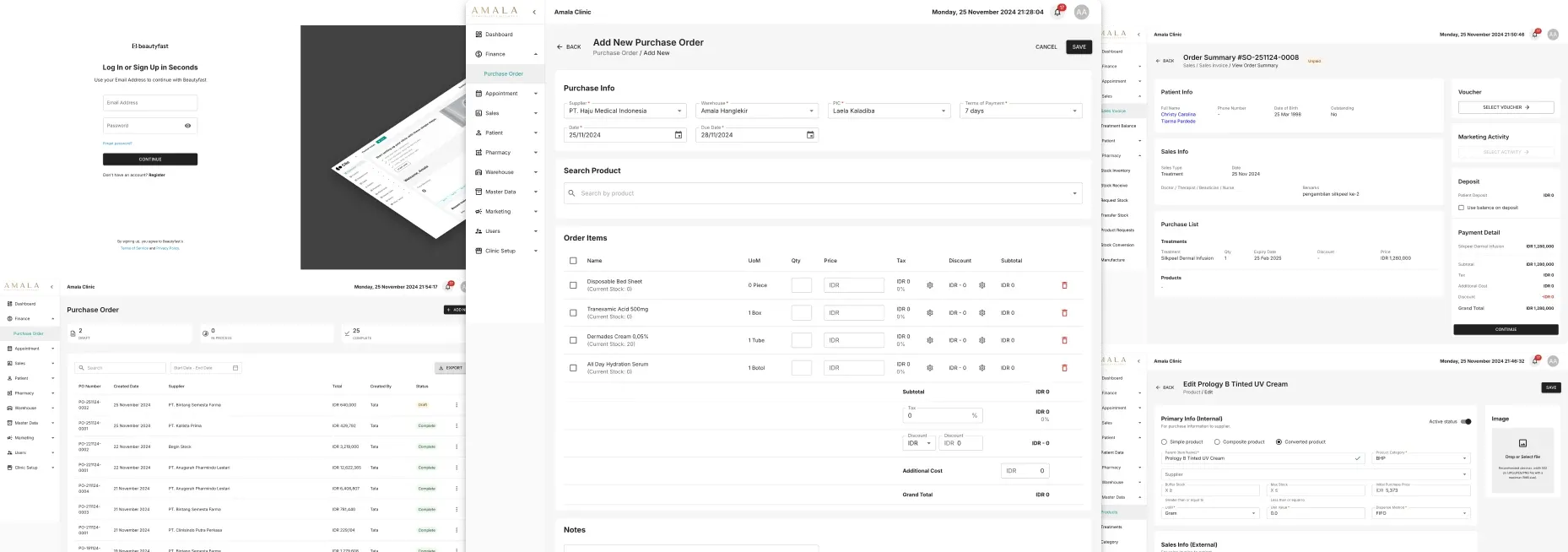This screenshot has width=1568, height=552.
Task: Expand Search by product dropdown arrow
Action: coord(1074,193)
